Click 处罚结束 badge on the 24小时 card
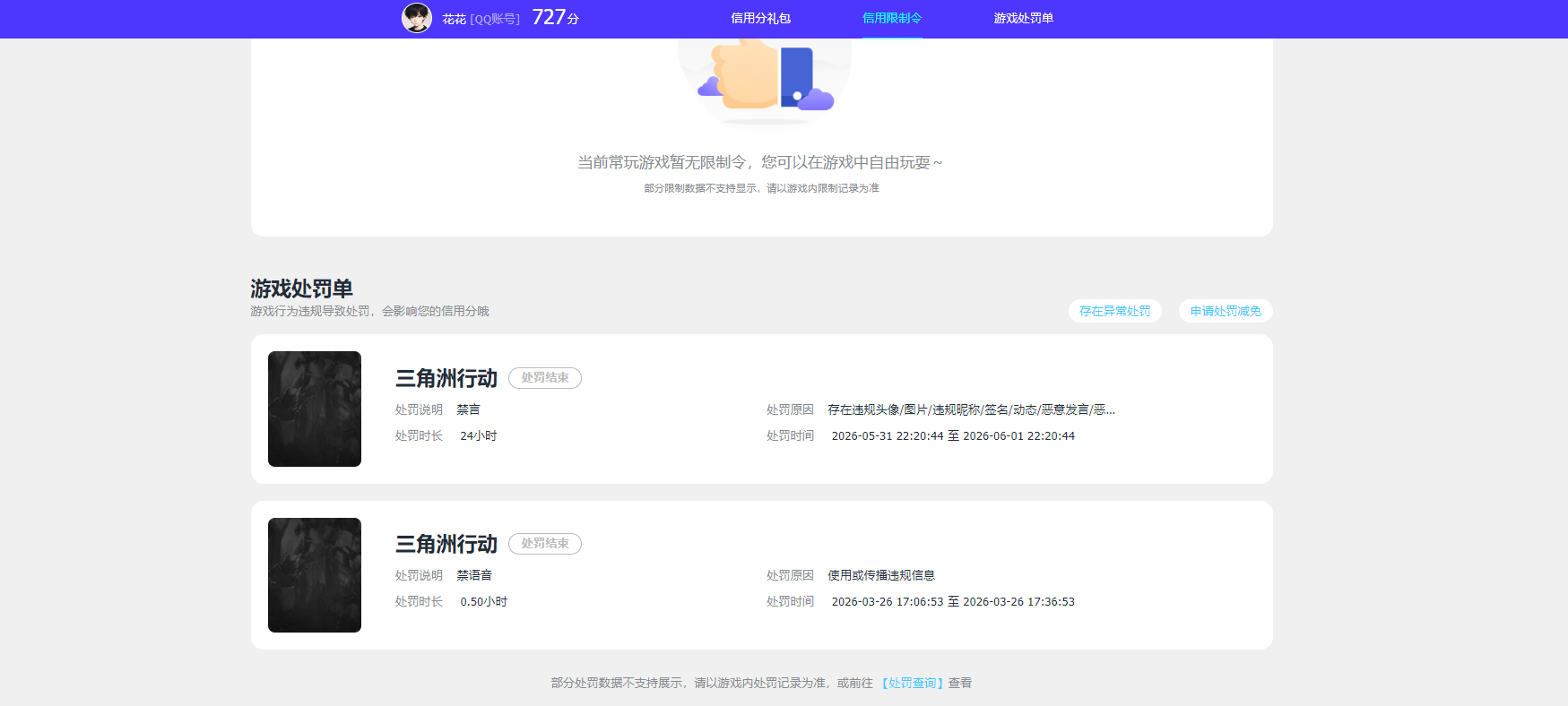The height and width of the screenshot is (706, 1568). click(545, 378)
